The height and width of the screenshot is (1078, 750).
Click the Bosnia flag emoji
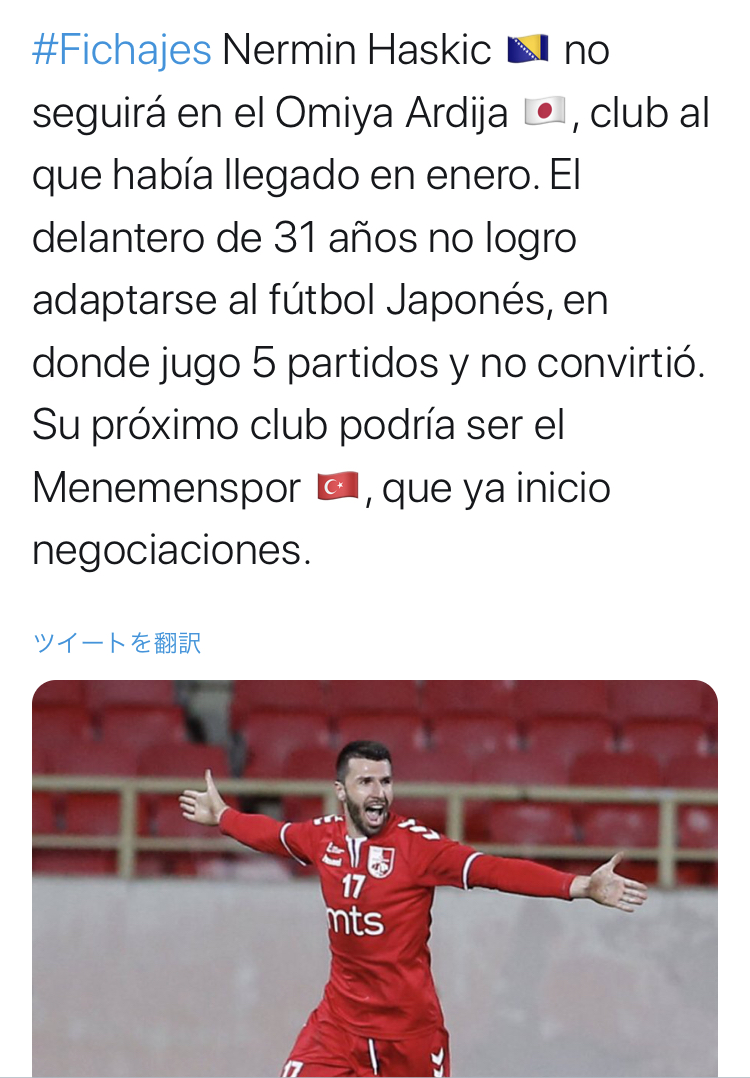(527, 50)
